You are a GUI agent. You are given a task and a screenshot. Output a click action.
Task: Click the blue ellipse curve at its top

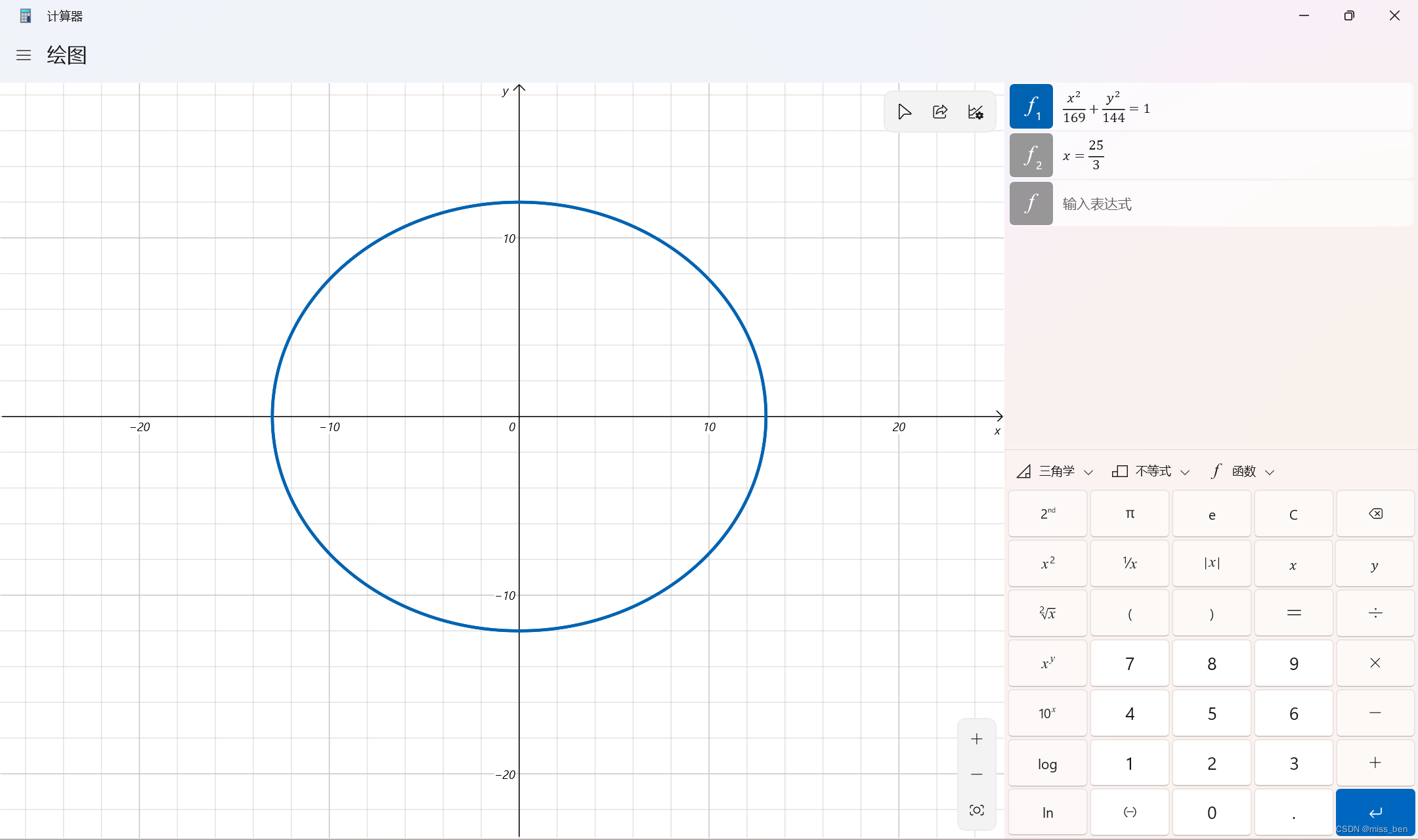tap(519, 202)
